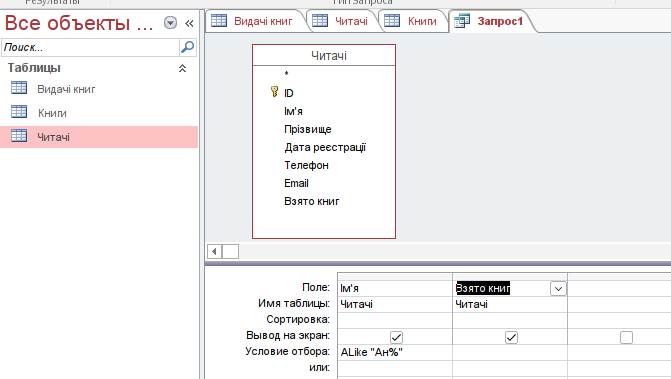This screenshot has height=379, width=671.
Task: Click the или cell under Ім'я column
Action: (x=395, y=368)
